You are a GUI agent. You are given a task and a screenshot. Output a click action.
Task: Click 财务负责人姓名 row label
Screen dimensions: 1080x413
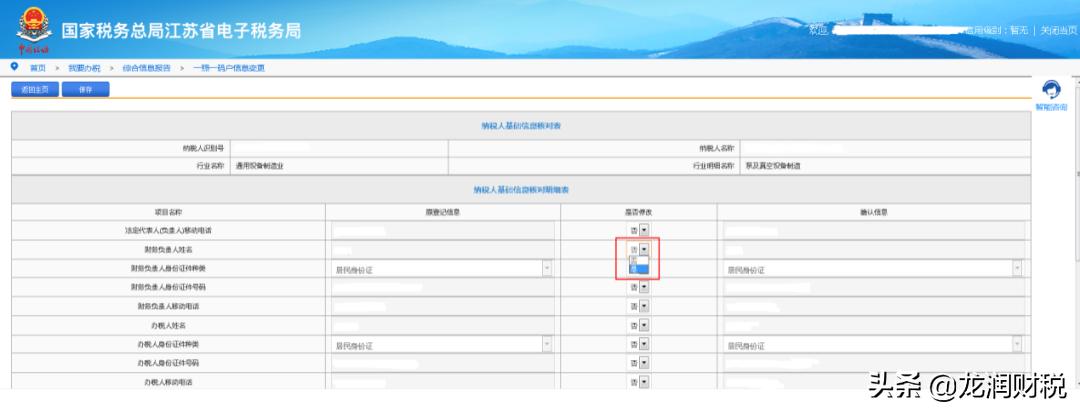(x=168, y=250)
